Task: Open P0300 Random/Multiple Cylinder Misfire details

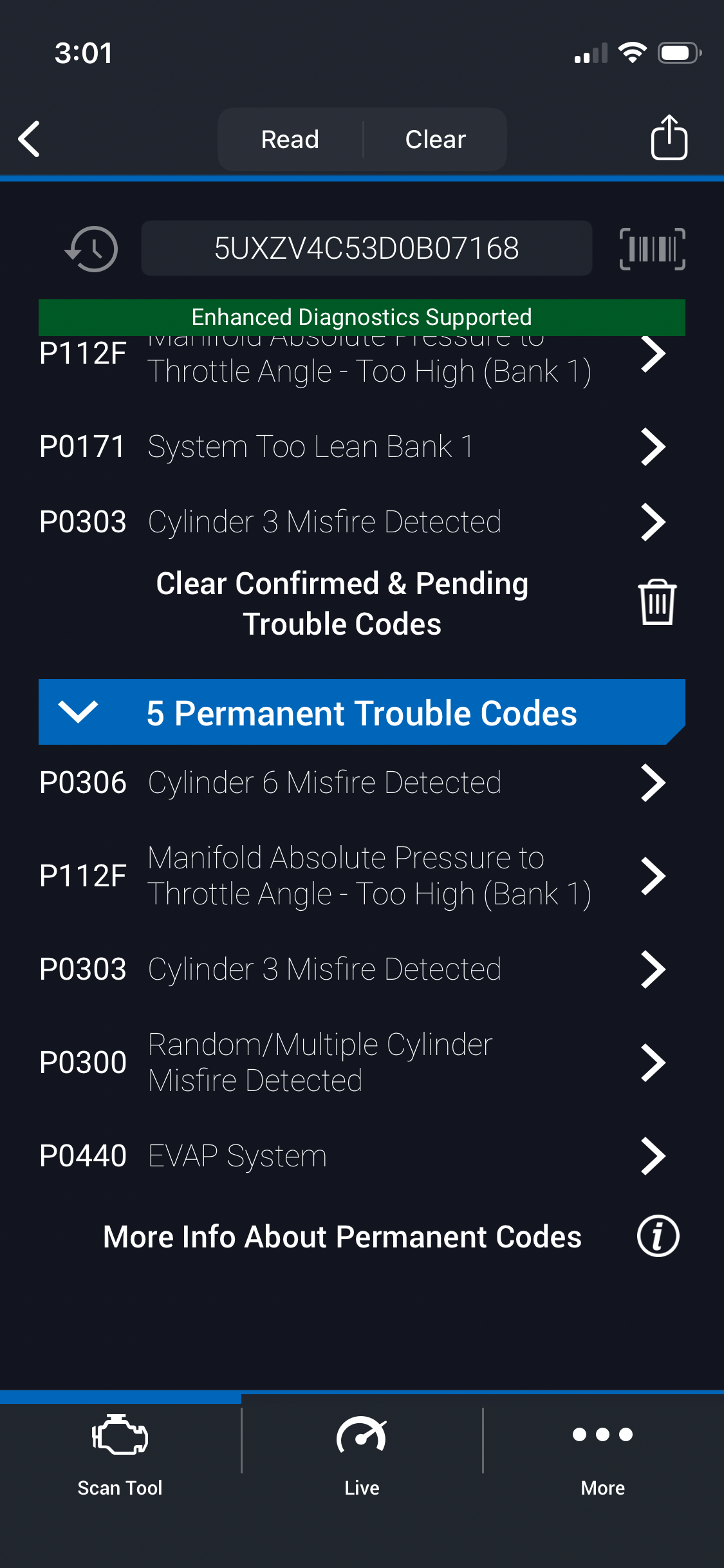Action: point(353,1062)
